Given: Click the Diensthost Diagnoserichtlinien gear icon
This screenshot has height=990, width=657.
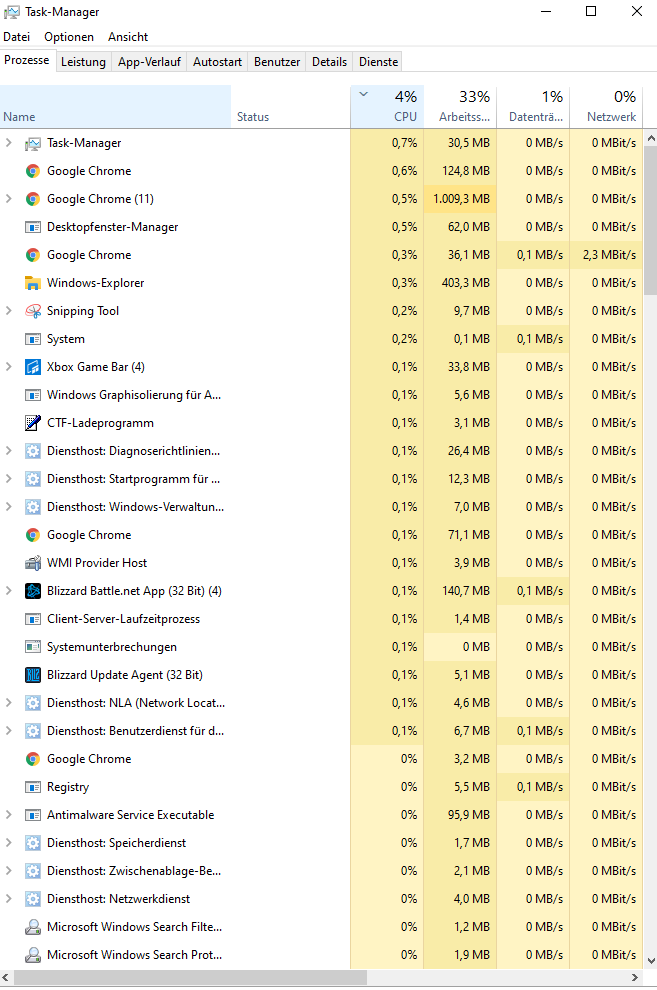Looking at the screenshot, I should coord(33,451).
